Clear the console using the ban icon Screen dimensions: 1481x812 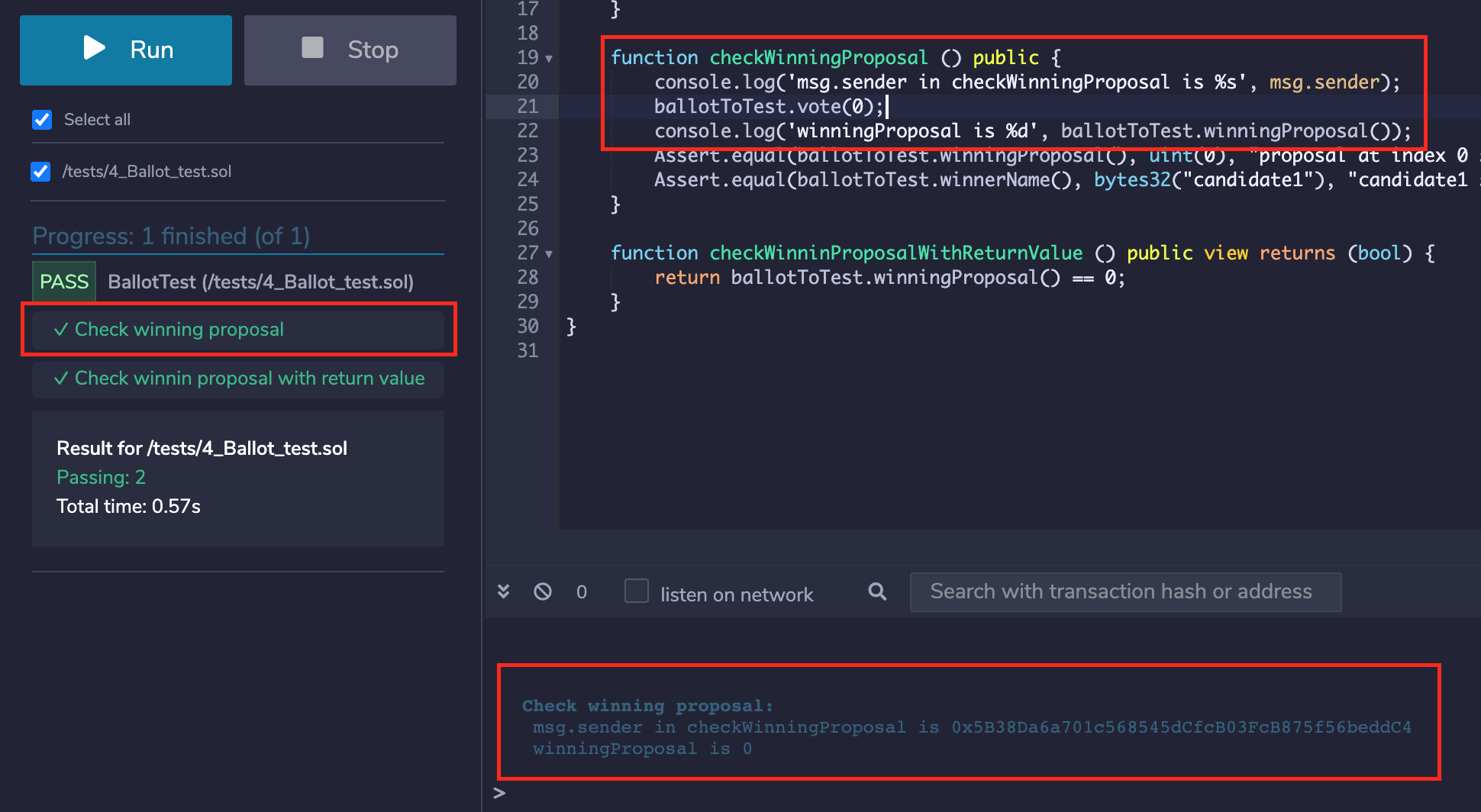click(543, 591)
